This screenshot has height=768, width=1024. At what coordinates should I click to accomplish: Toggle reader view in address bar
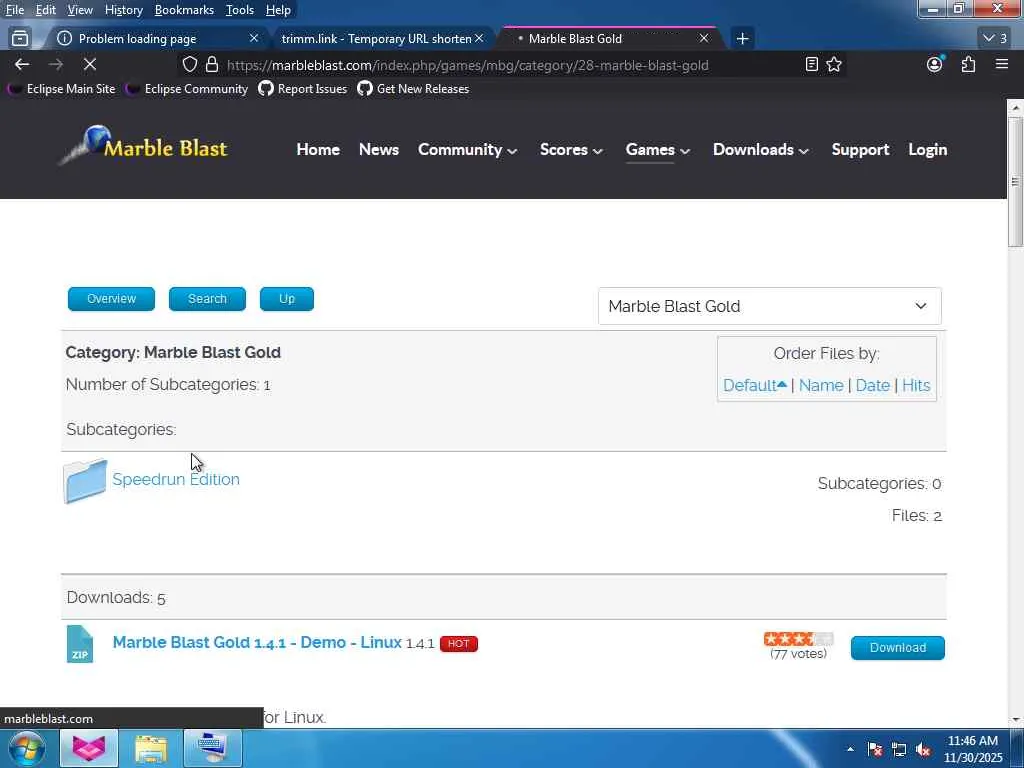811,64
